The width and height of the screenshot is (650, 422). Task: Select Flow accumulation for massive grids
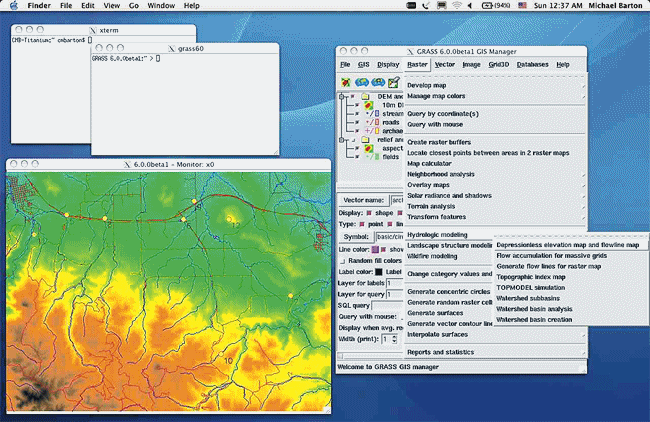tap(571, 256)
